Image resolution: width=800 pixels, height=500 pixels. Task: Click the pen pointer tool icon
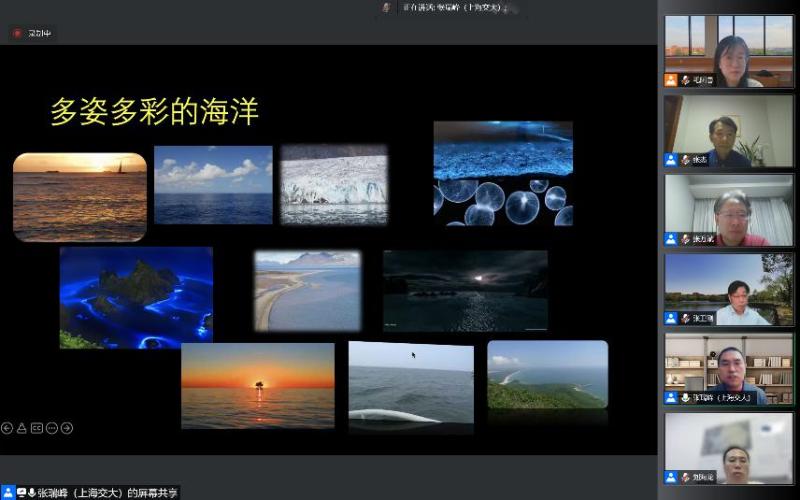(22, 428)
